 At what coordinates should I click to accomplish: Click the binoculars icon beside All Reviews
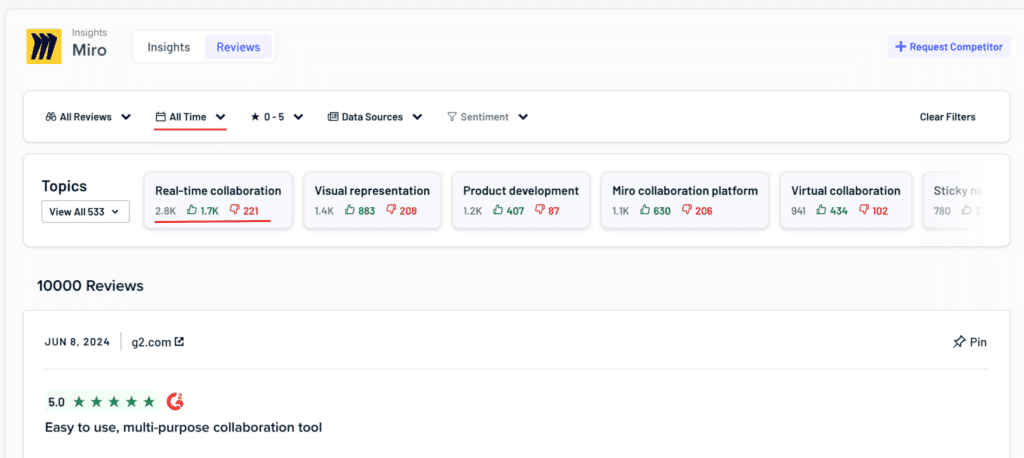(x=51, y=117)
